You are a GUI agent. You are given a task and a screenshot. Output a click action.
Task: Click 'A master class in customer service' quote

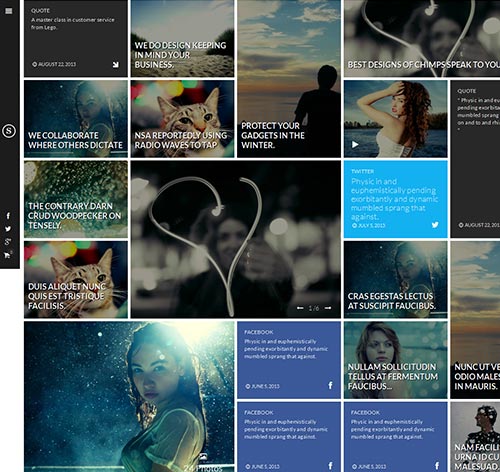[x=73, y=23]
